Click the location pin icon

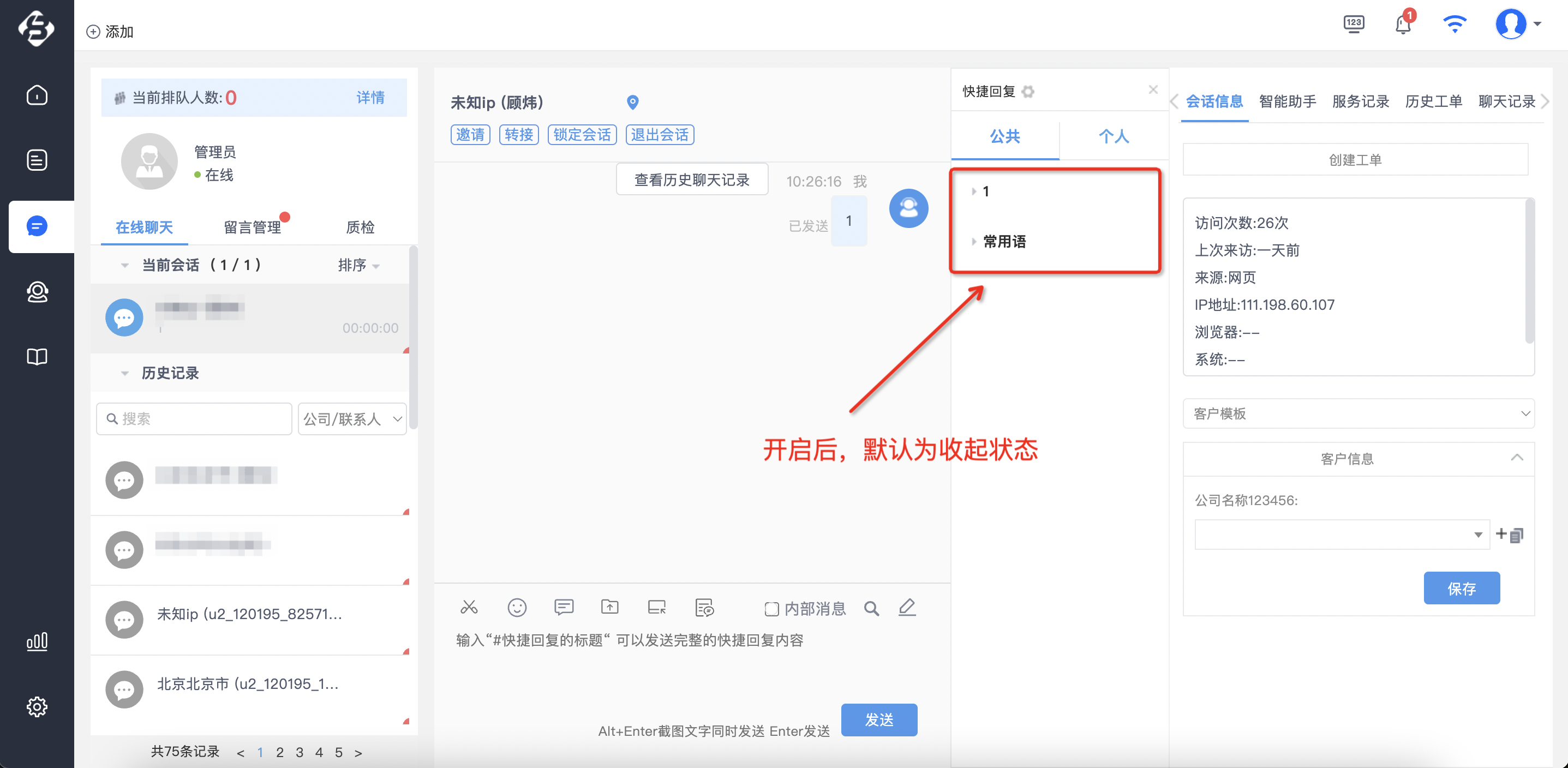coord(632,102)
